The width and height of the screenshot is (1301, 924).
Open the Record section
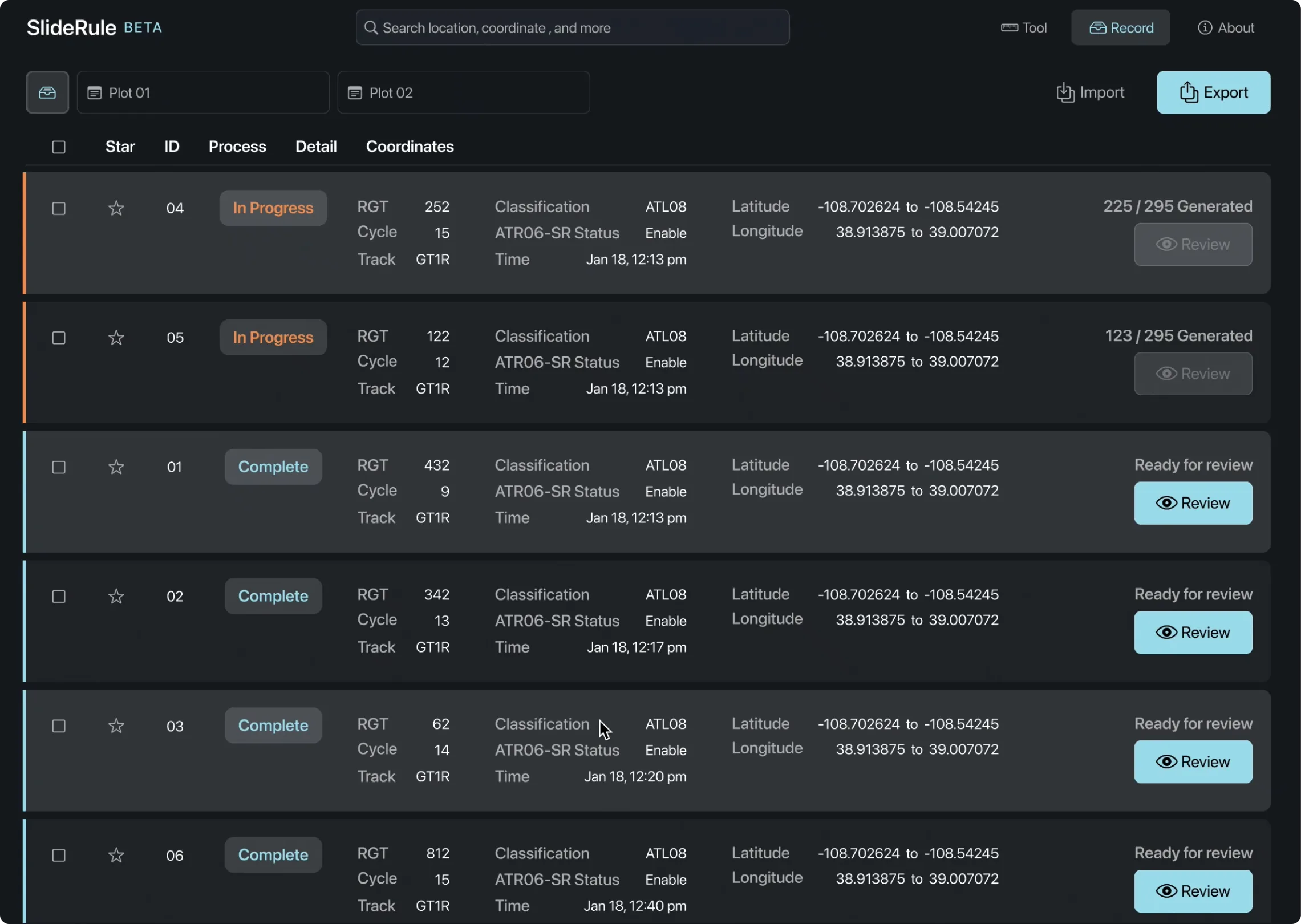[x=1120, y=27]
